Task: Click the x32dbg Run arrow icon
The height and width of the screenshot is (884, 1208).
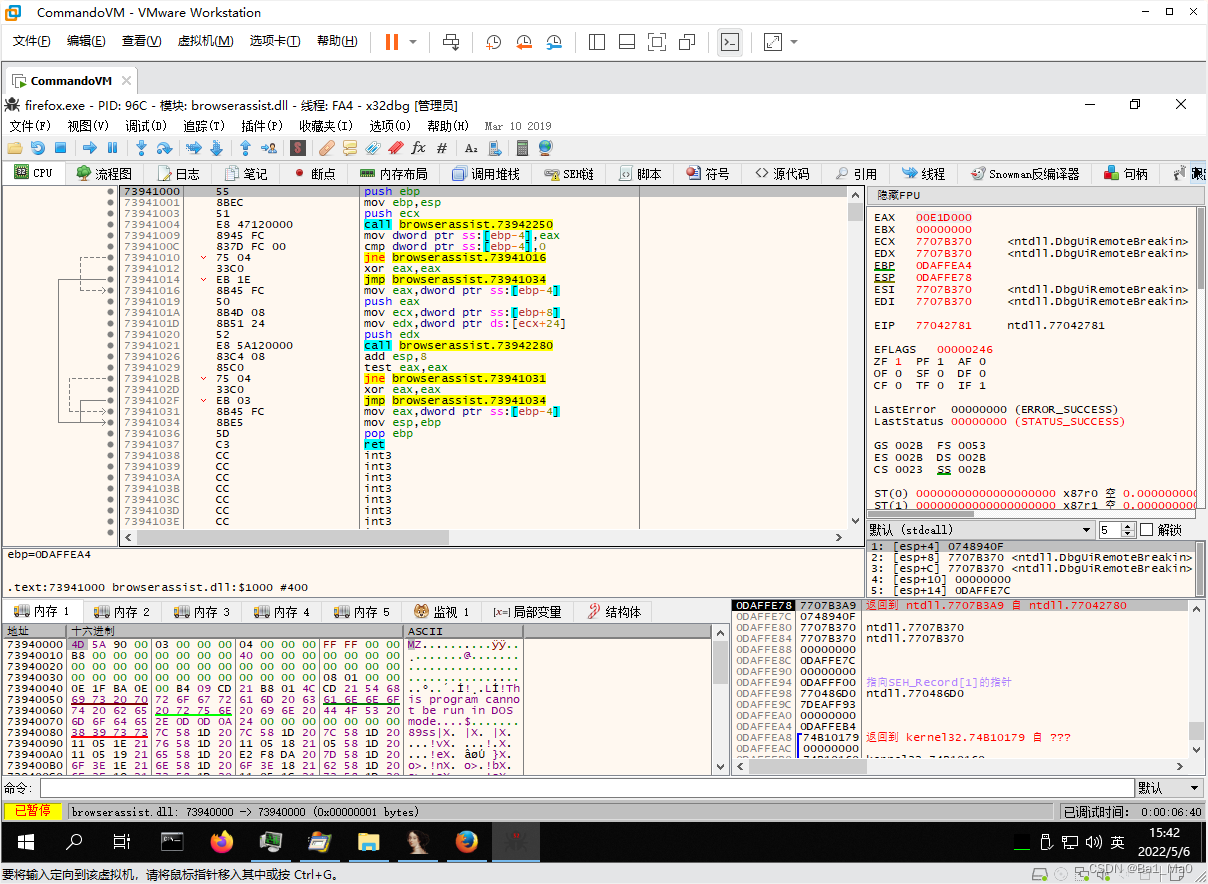Action: [90, 148]
